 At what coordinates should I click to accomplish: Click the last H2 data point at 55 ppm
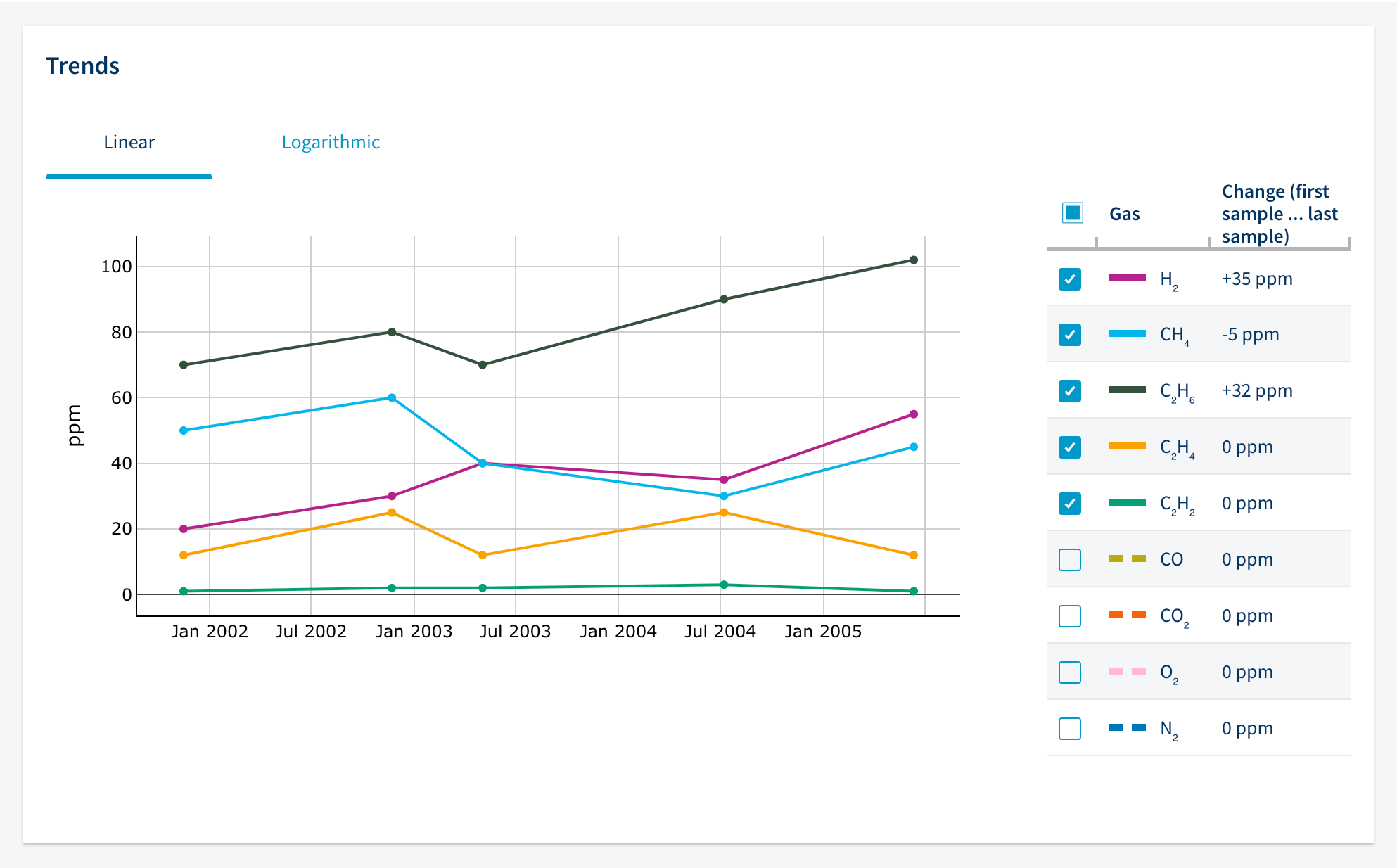913,414
